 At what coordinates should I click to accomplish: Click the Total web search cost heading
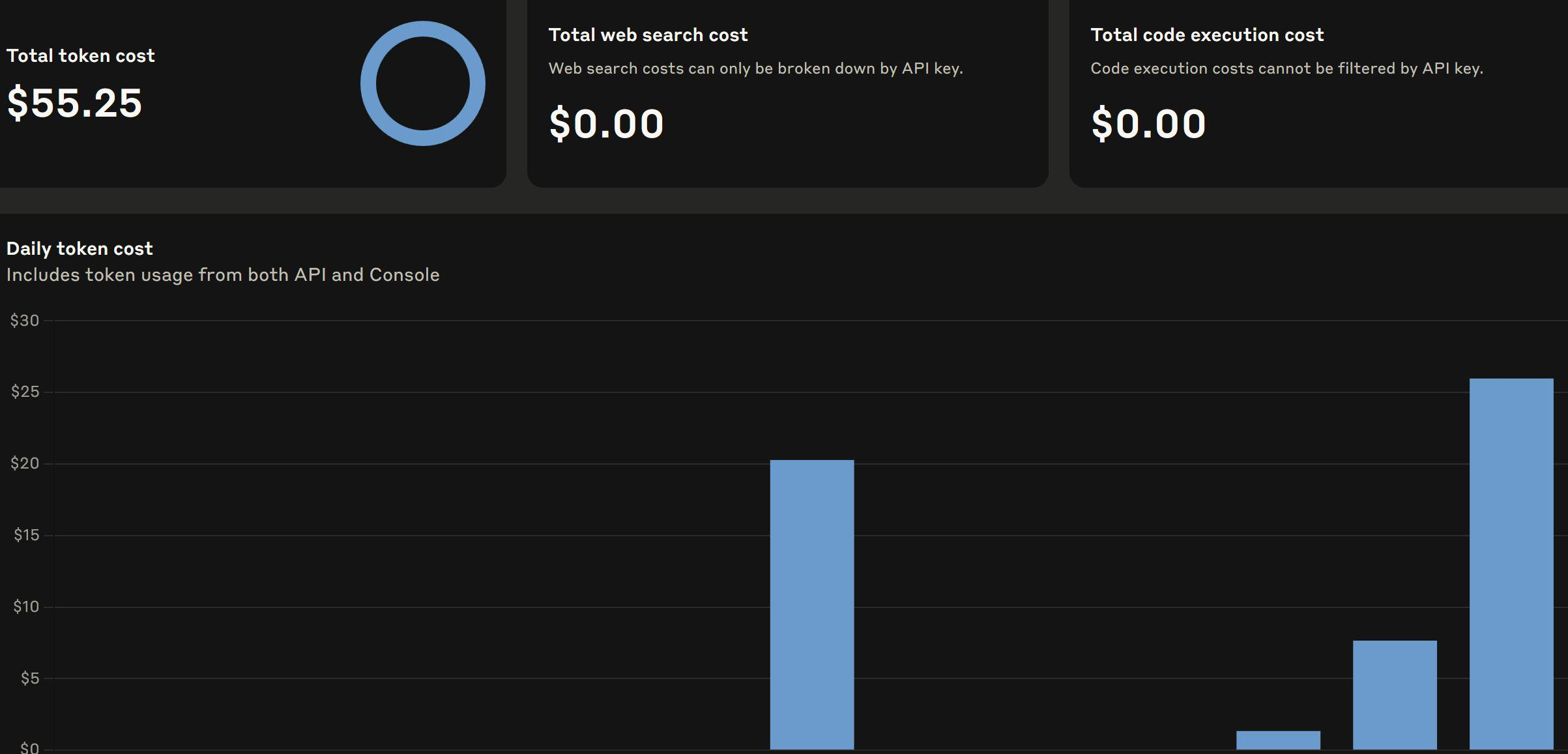[x=648, y=35]
